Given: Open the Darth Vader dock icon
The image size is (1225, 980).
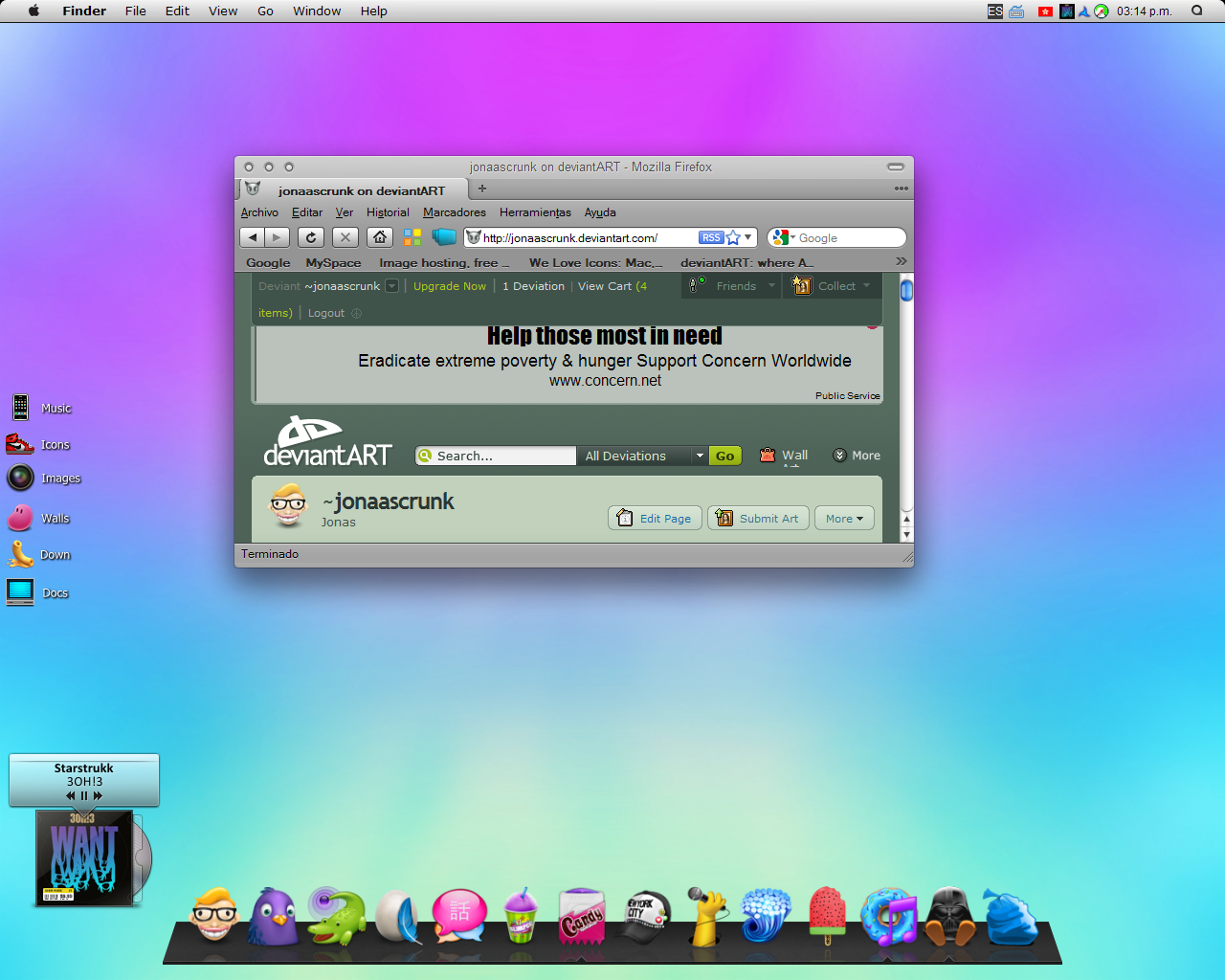Looking at the screenshot, I should pos(949,916).
